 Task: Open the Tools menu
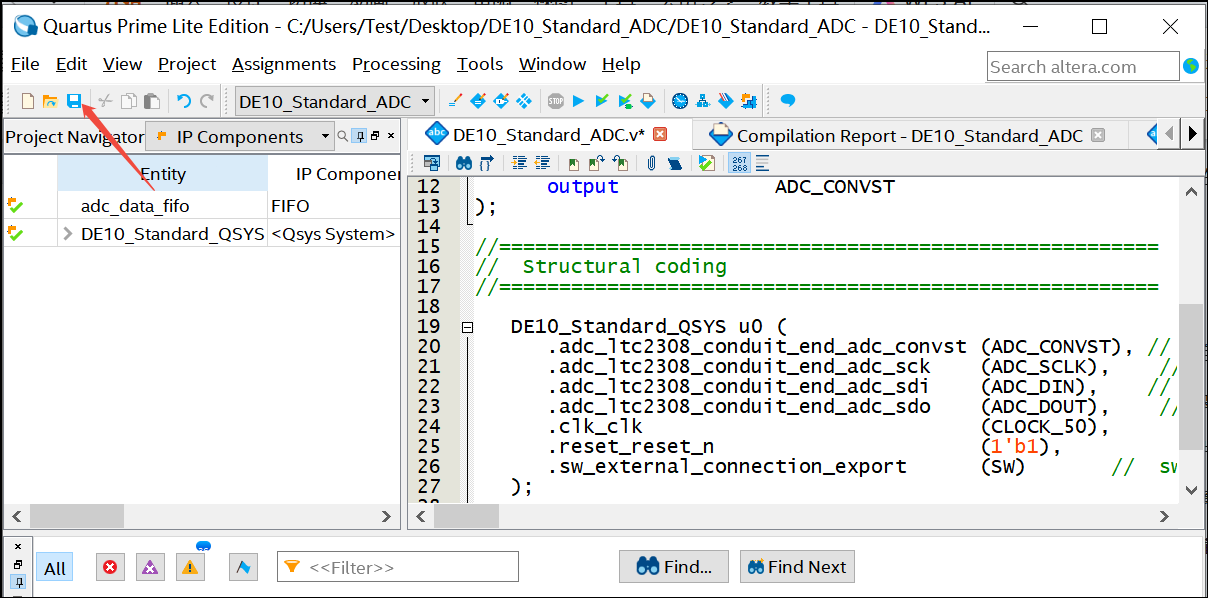pyautogui.click(x=480, y=64)
